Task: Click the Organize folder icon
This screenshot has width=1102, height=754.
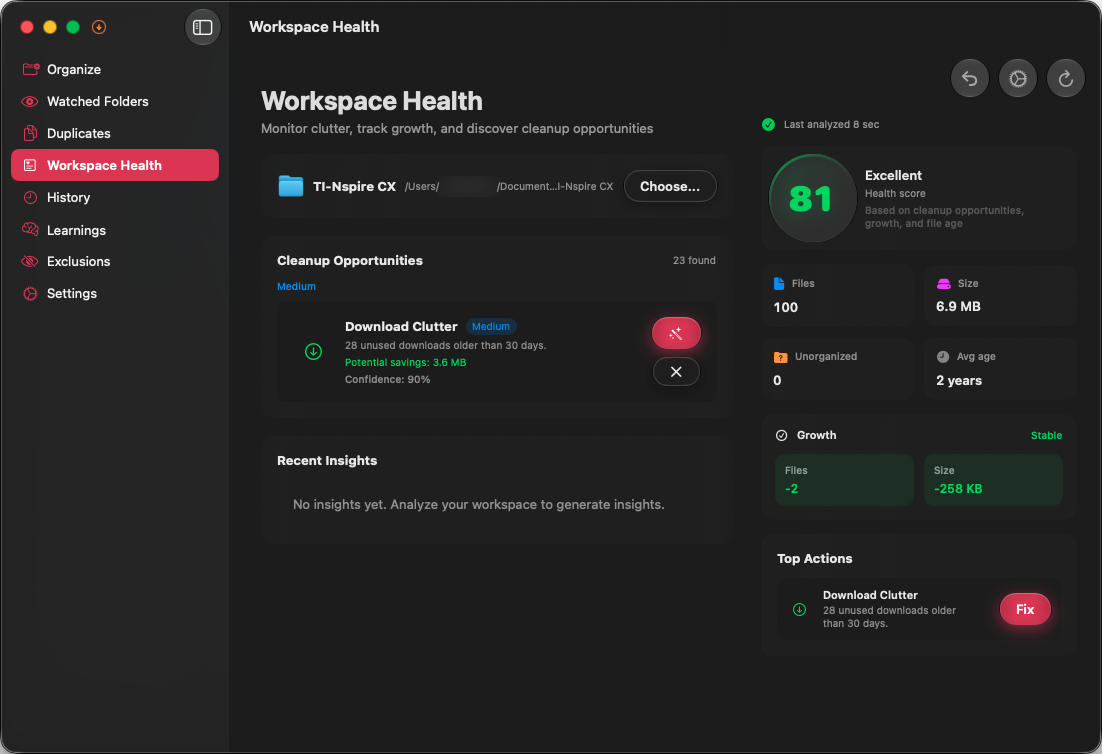Action: pos(30,69)
